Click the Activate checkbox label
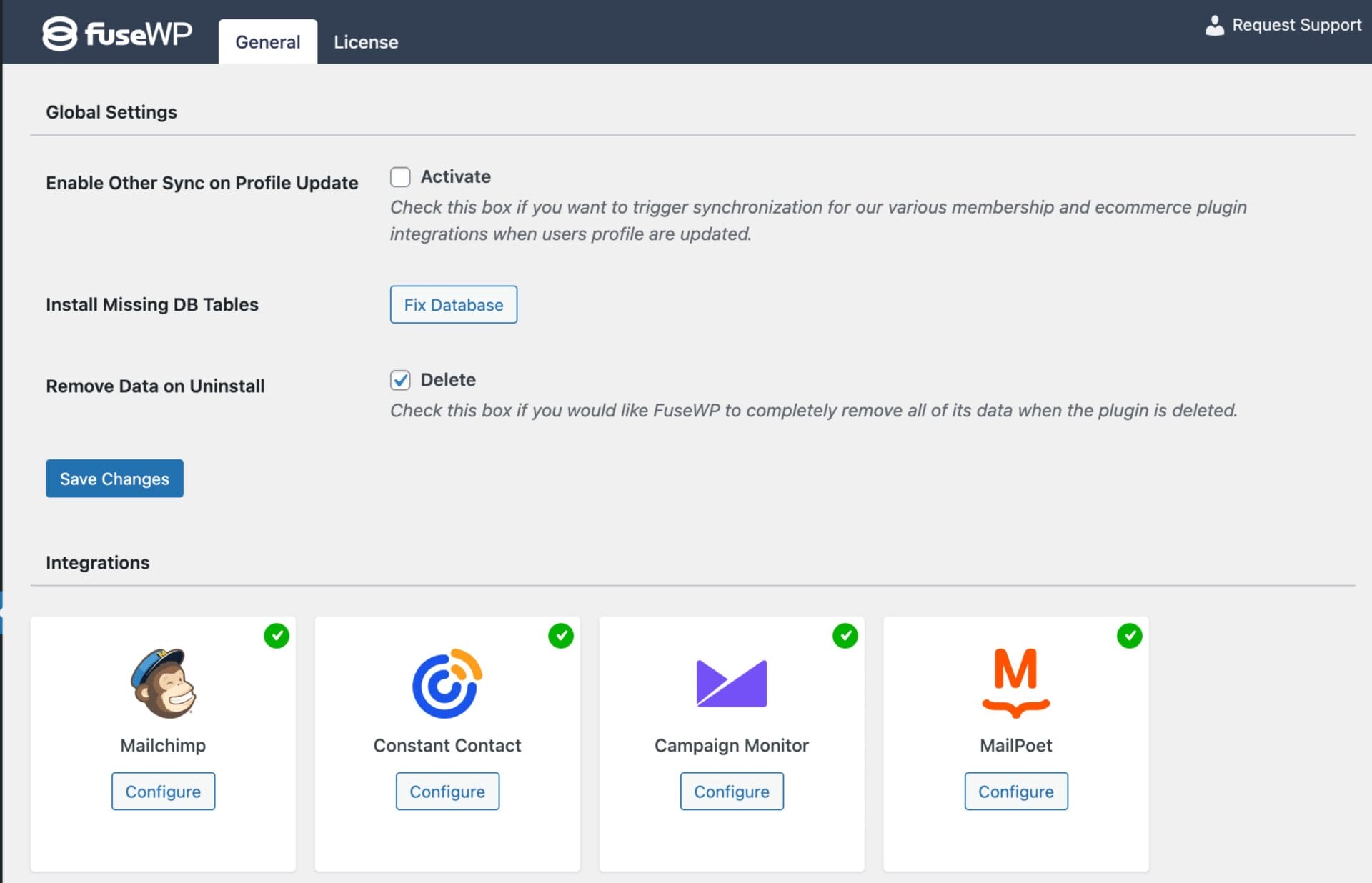 [x=456, y=176]
